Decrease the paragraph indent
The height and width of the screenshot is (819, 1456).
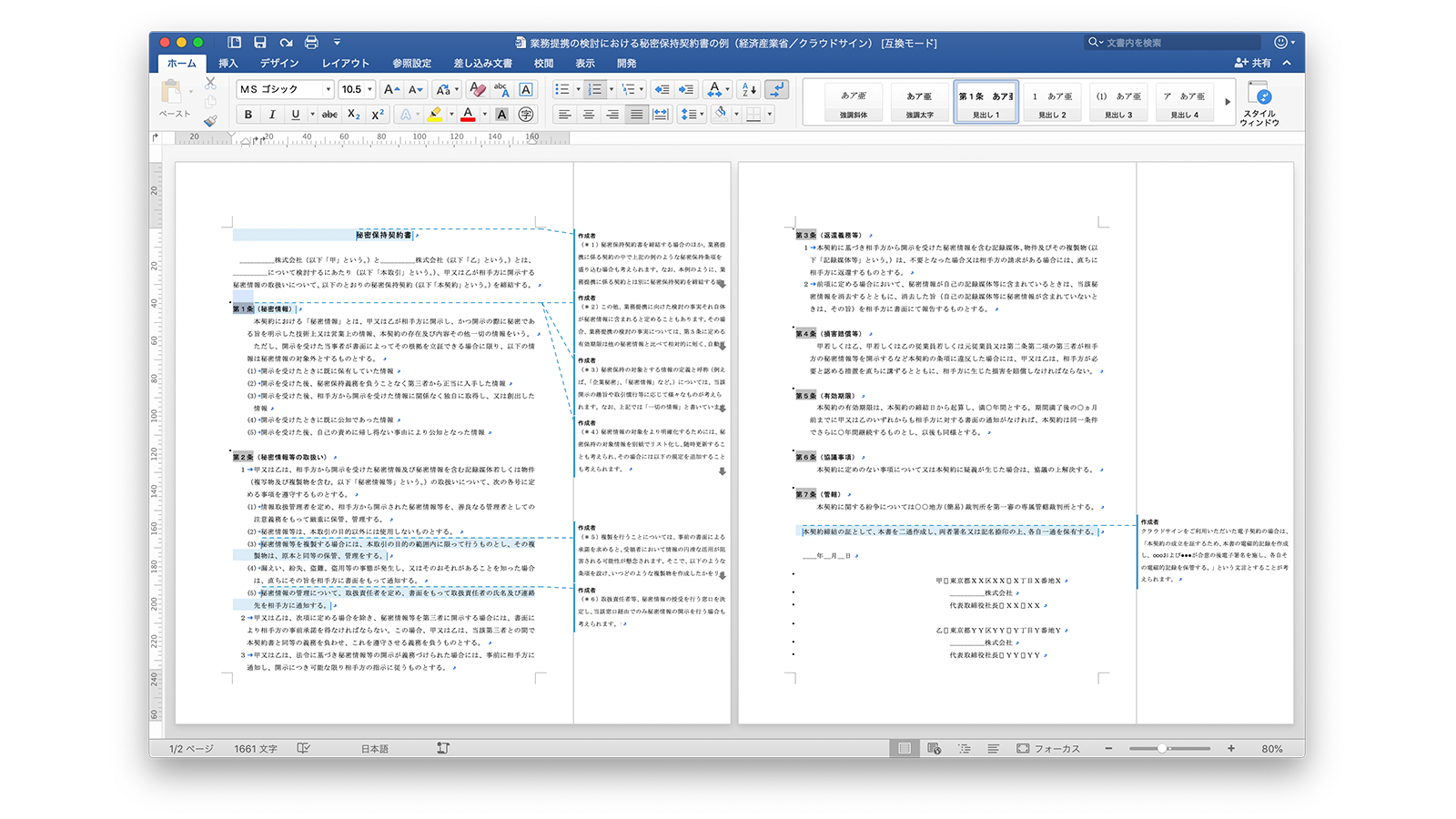tap(662, 89)
